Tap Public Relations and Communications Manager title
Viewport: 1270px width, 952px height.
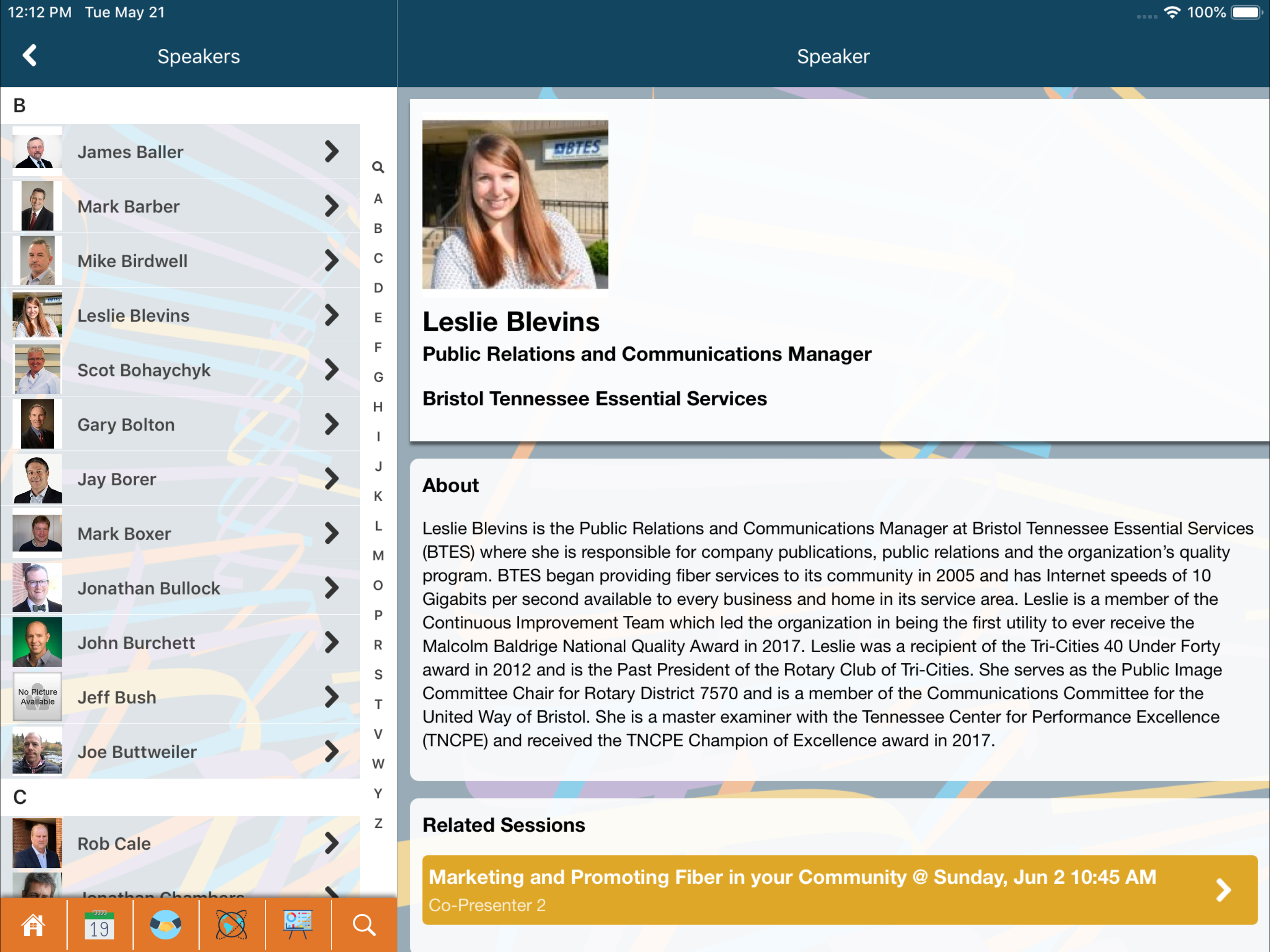pyautogui.click(x=647, y=354)
